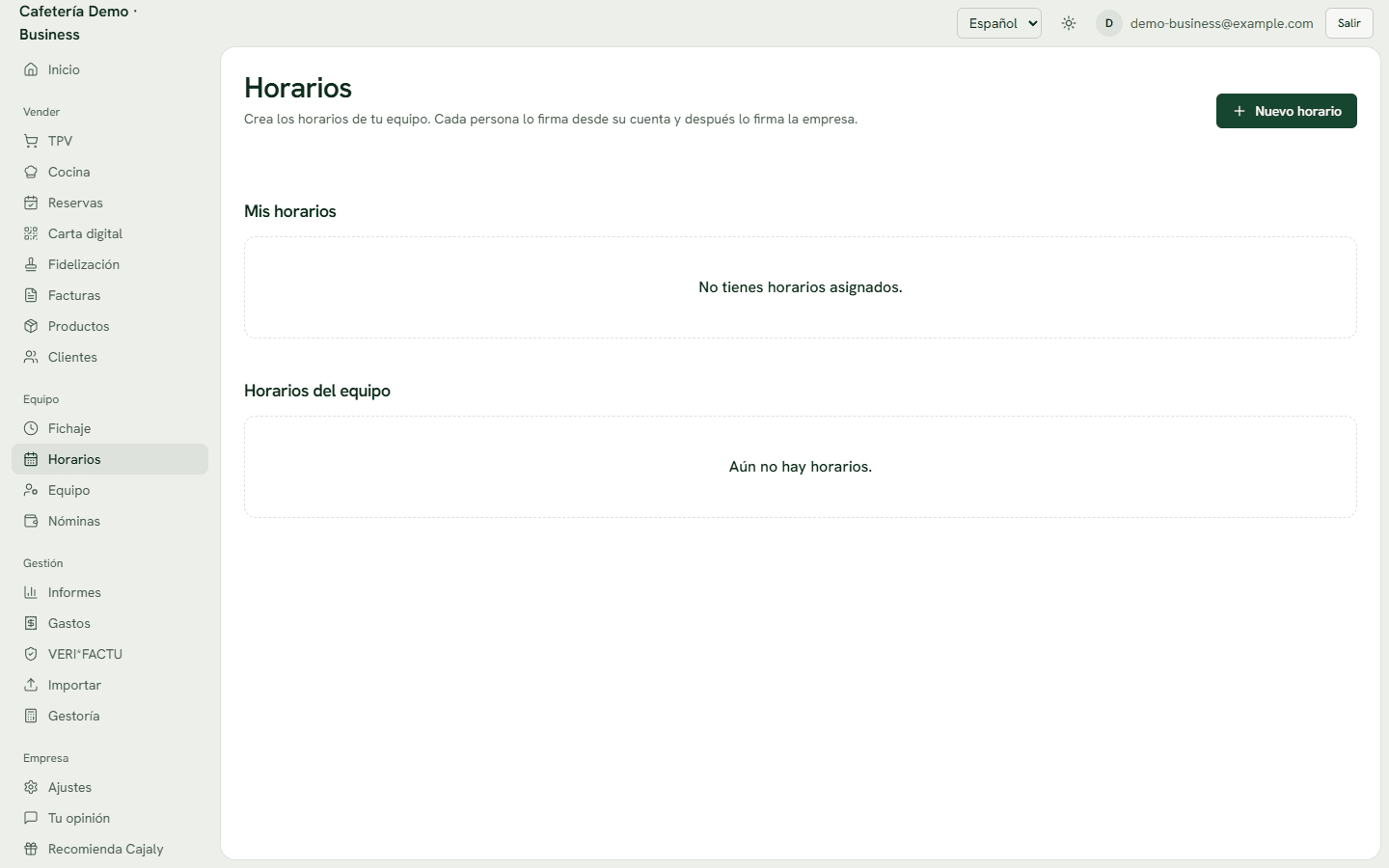Click the empty Mis horarios panel
The width and height of the screenshot is (1389, 868).
(801, 287)
